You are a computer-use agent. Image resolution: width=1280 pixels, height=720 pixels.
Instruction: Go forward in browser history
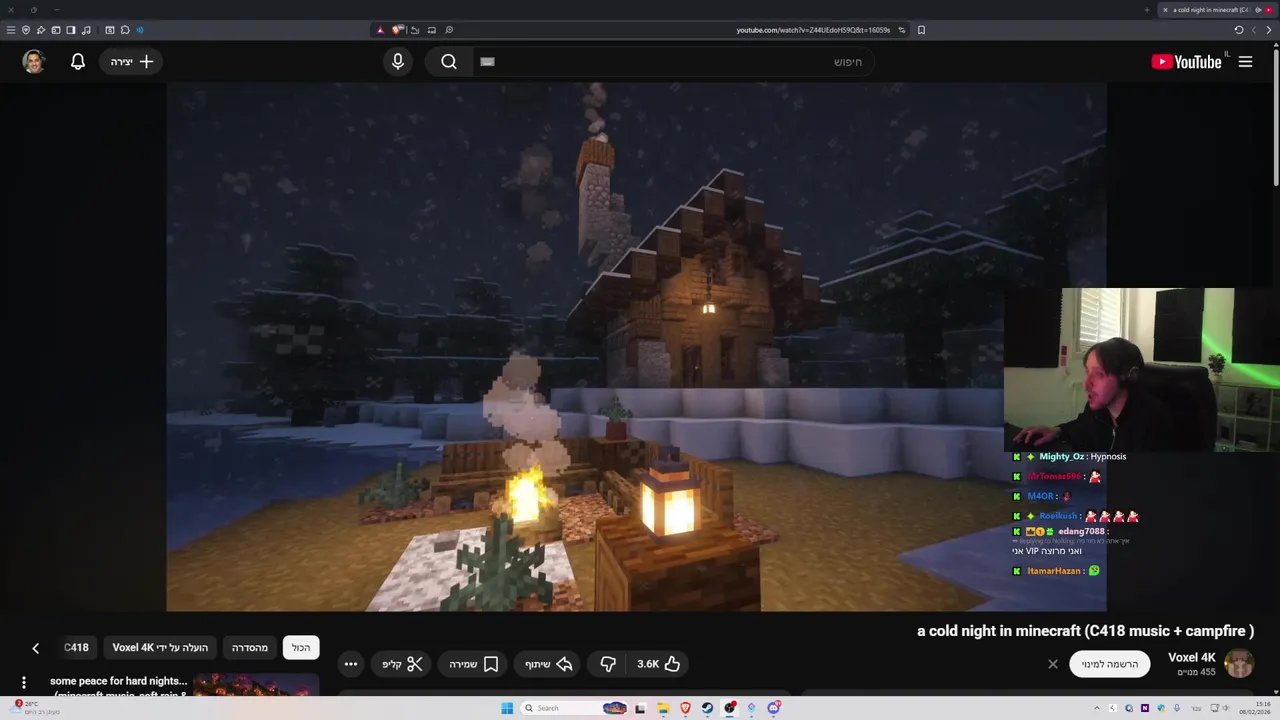1254,30
